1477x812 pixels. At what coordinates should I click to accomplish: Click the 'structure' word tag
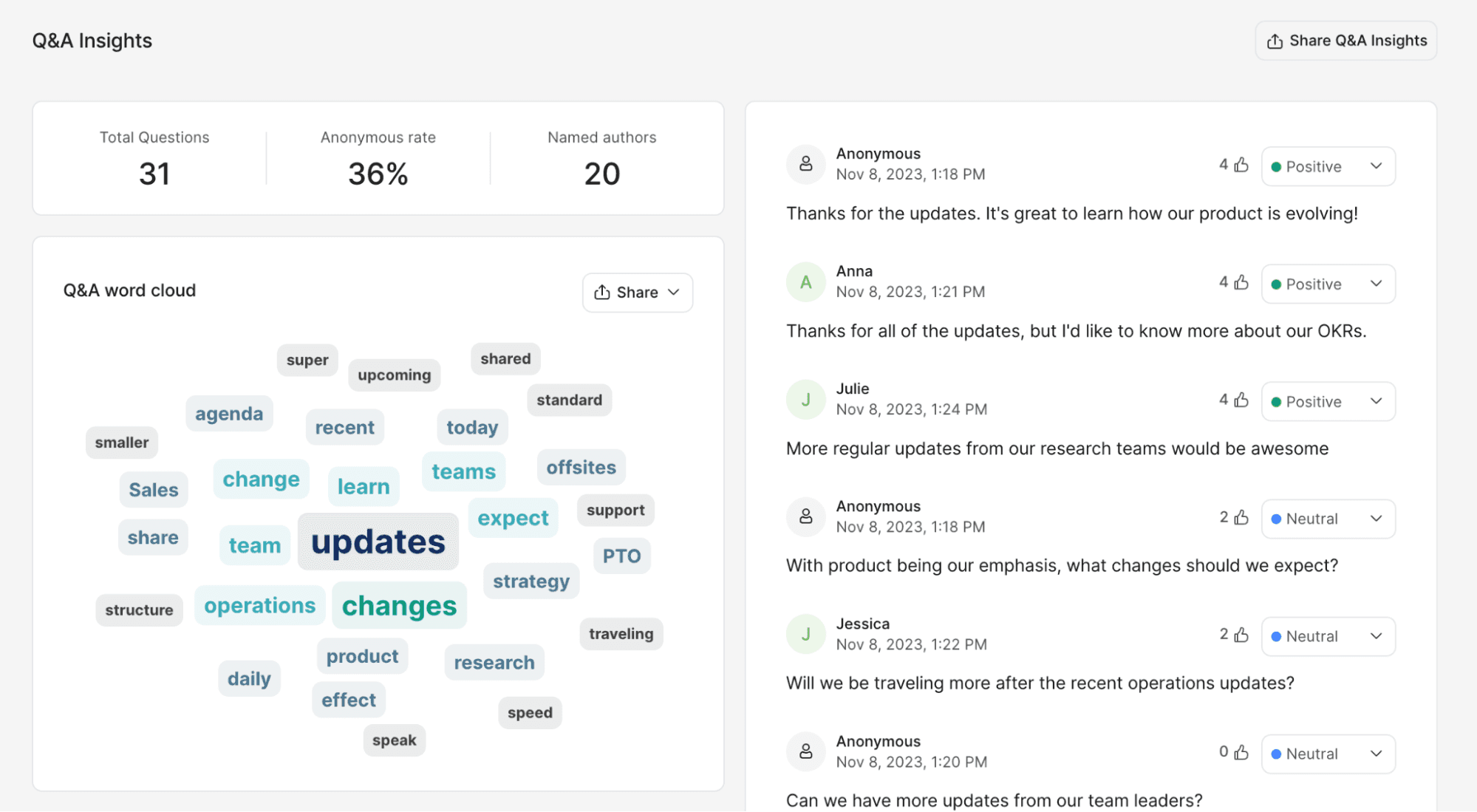(139, 610)
